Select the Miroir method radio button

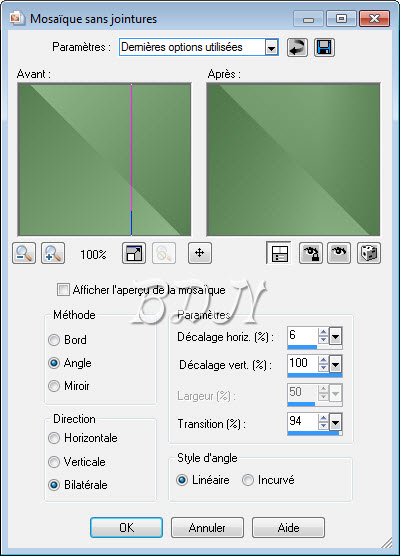(x=54, y=386)
